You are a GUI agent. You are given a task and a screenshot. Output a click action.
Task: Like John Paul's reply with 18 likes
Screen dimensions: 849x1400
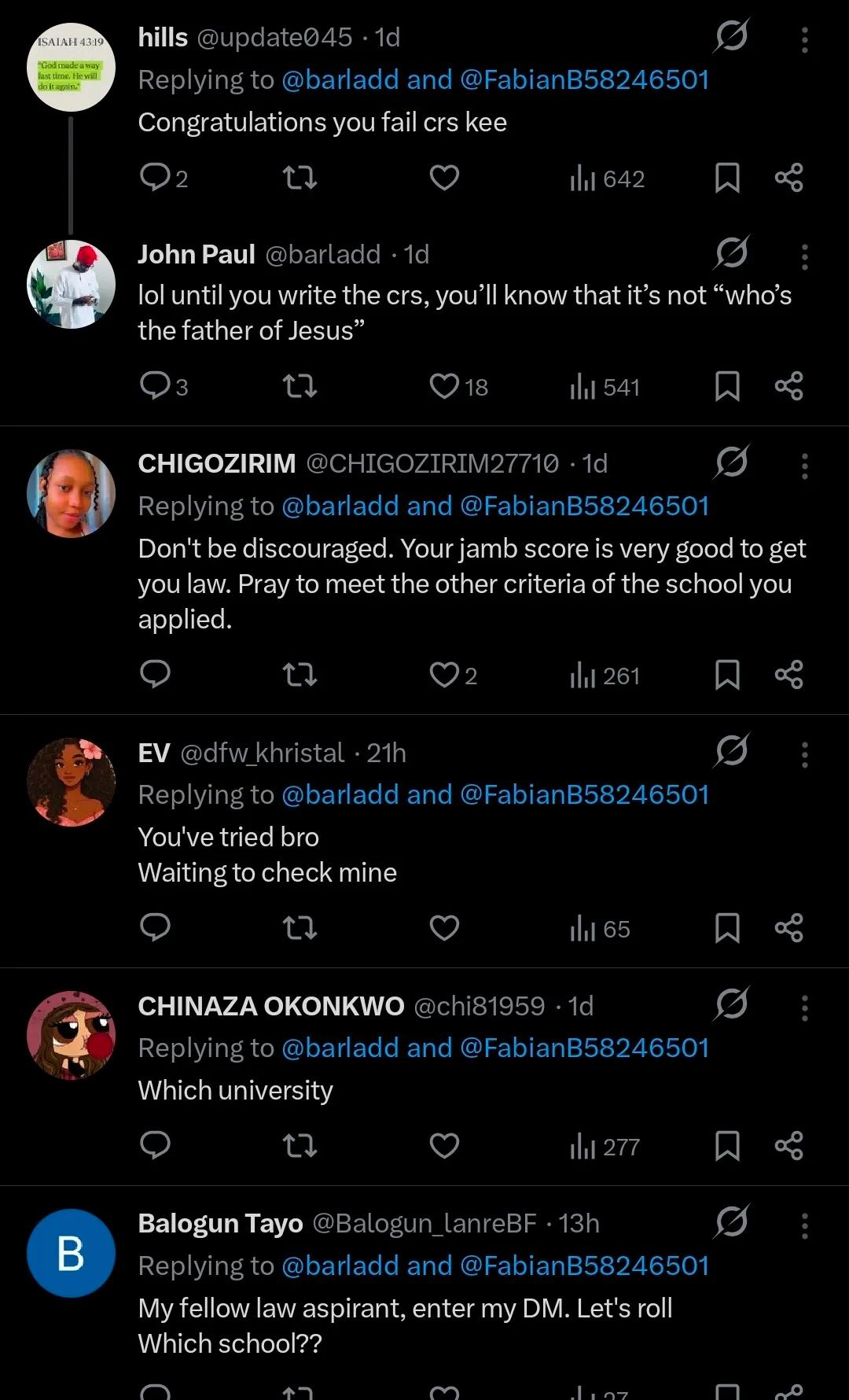click(445, 386)
